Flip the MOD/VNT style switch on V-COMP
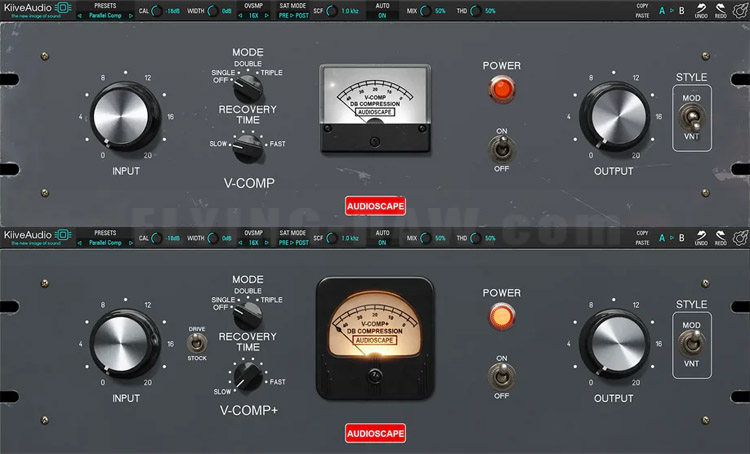 click(x=692, y=117)
